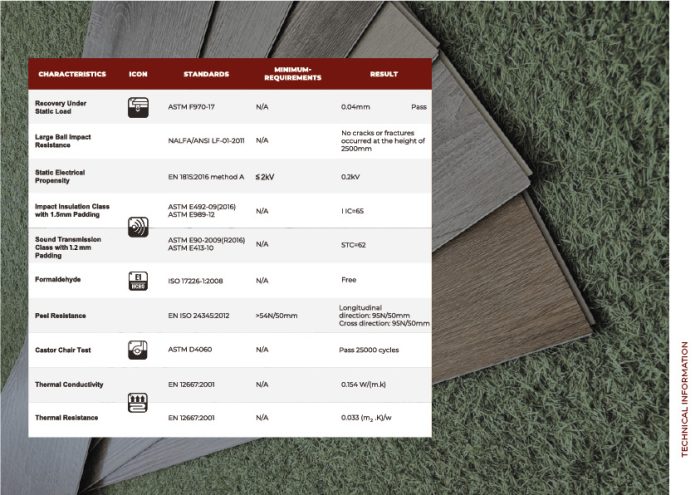Click the N/A value in Formaldehyde row
Image resolution: width=700 pixels, height=495 pixels.
262,280
